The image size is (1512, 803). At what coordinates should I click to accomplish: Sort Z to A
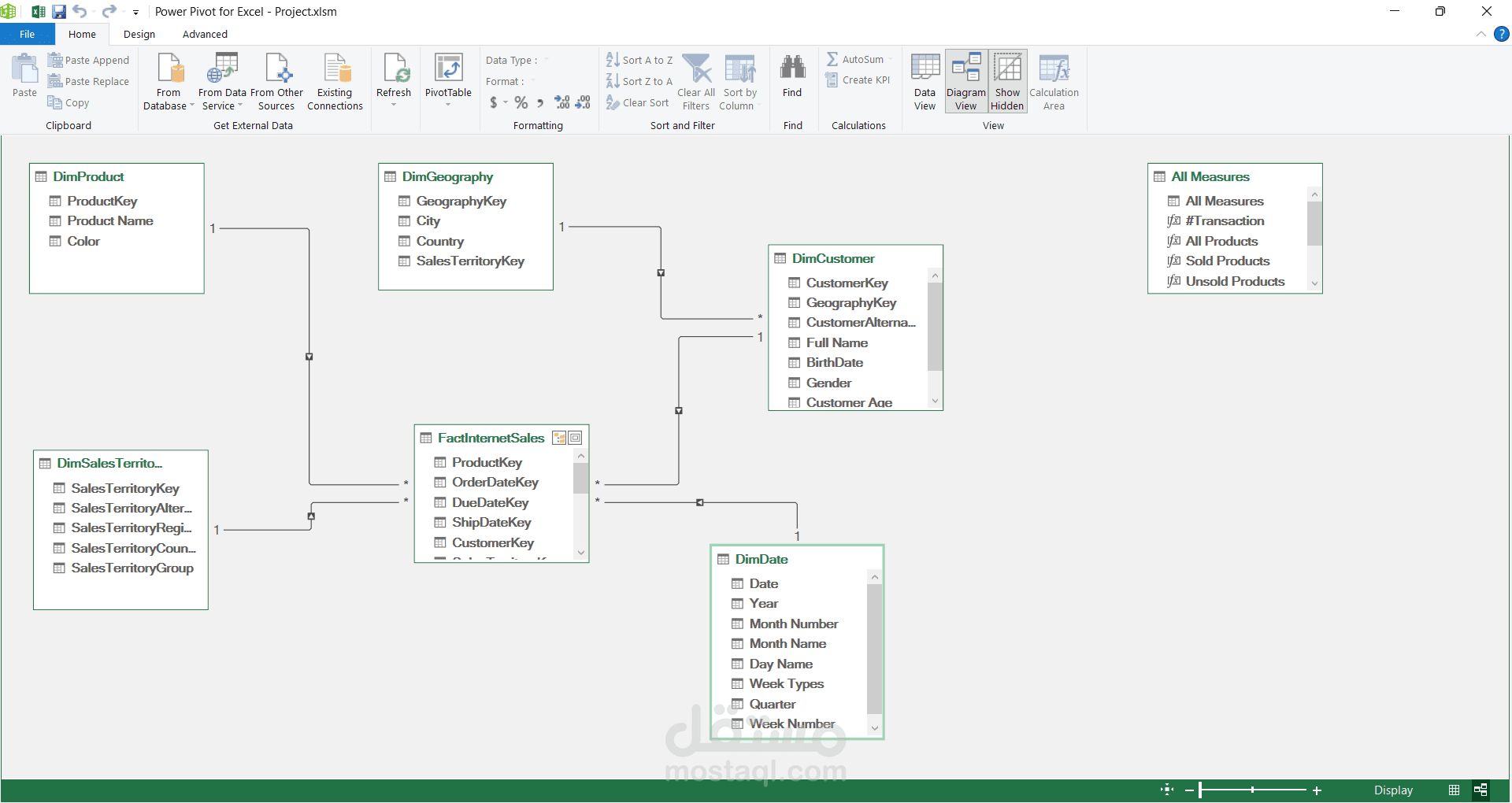639,81
